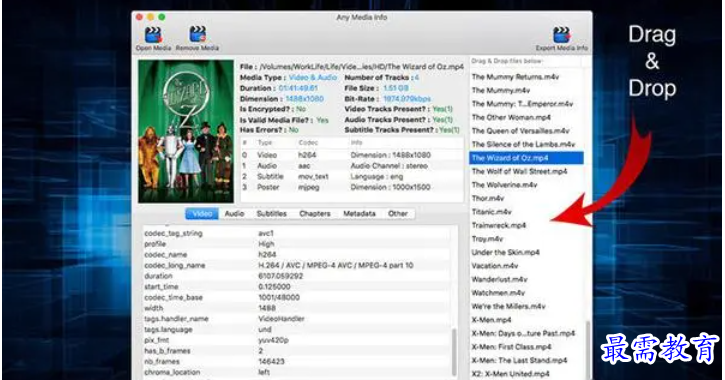Switch to the Video tab
Screen dimensions: 725x380
202,214
